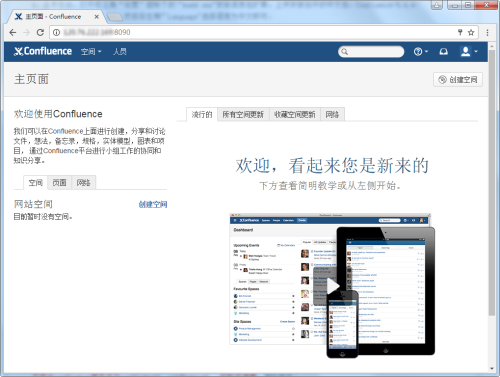Click the magnifier search icon

(x=345, y=52)
